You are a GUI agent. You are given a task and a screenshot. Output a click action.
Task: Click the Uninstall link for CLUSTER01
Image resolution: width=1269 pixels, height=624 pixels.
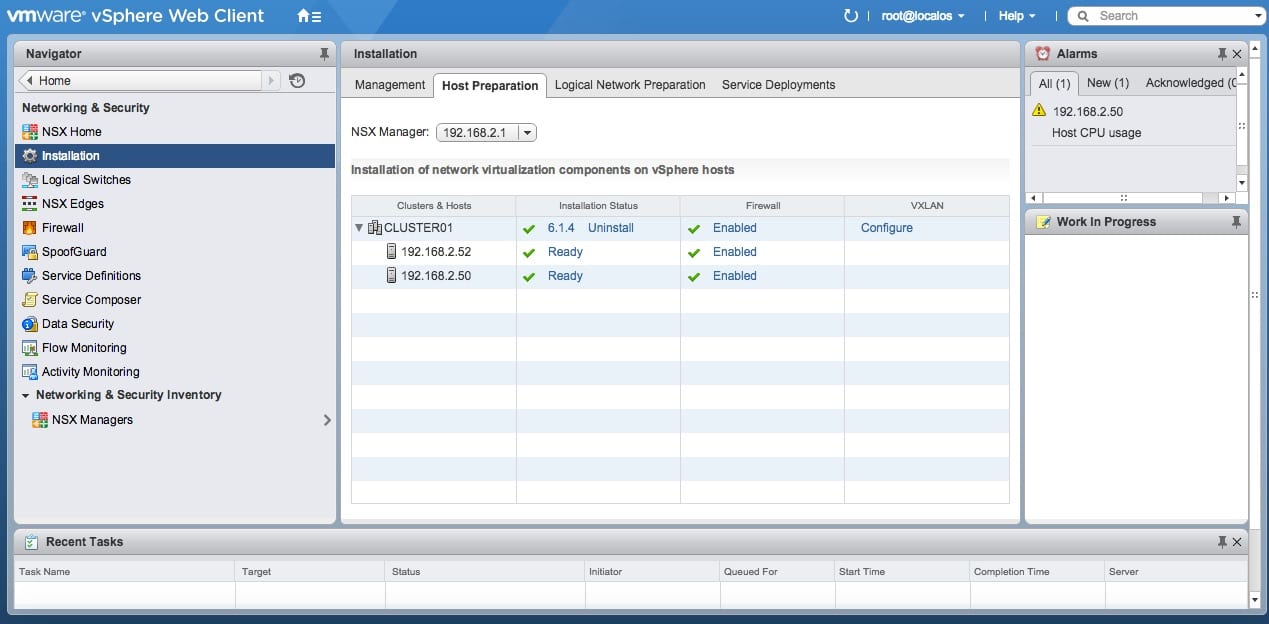click(610, 228)
